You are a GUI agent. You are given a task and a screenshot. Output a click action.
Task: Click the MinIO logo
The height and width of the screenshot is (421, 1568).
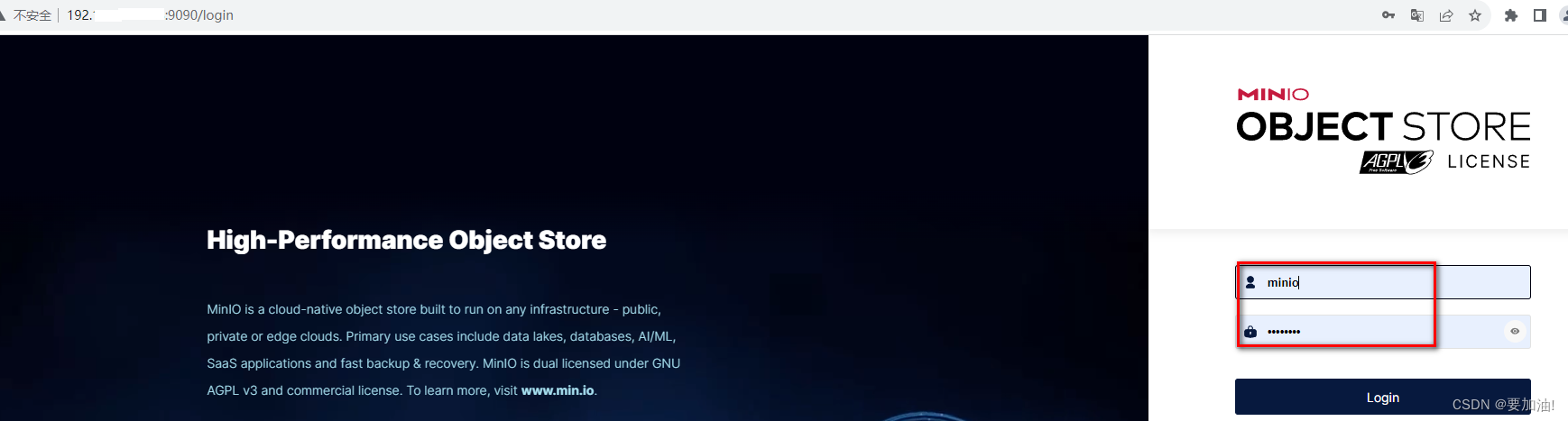(x=1273, y=95)
